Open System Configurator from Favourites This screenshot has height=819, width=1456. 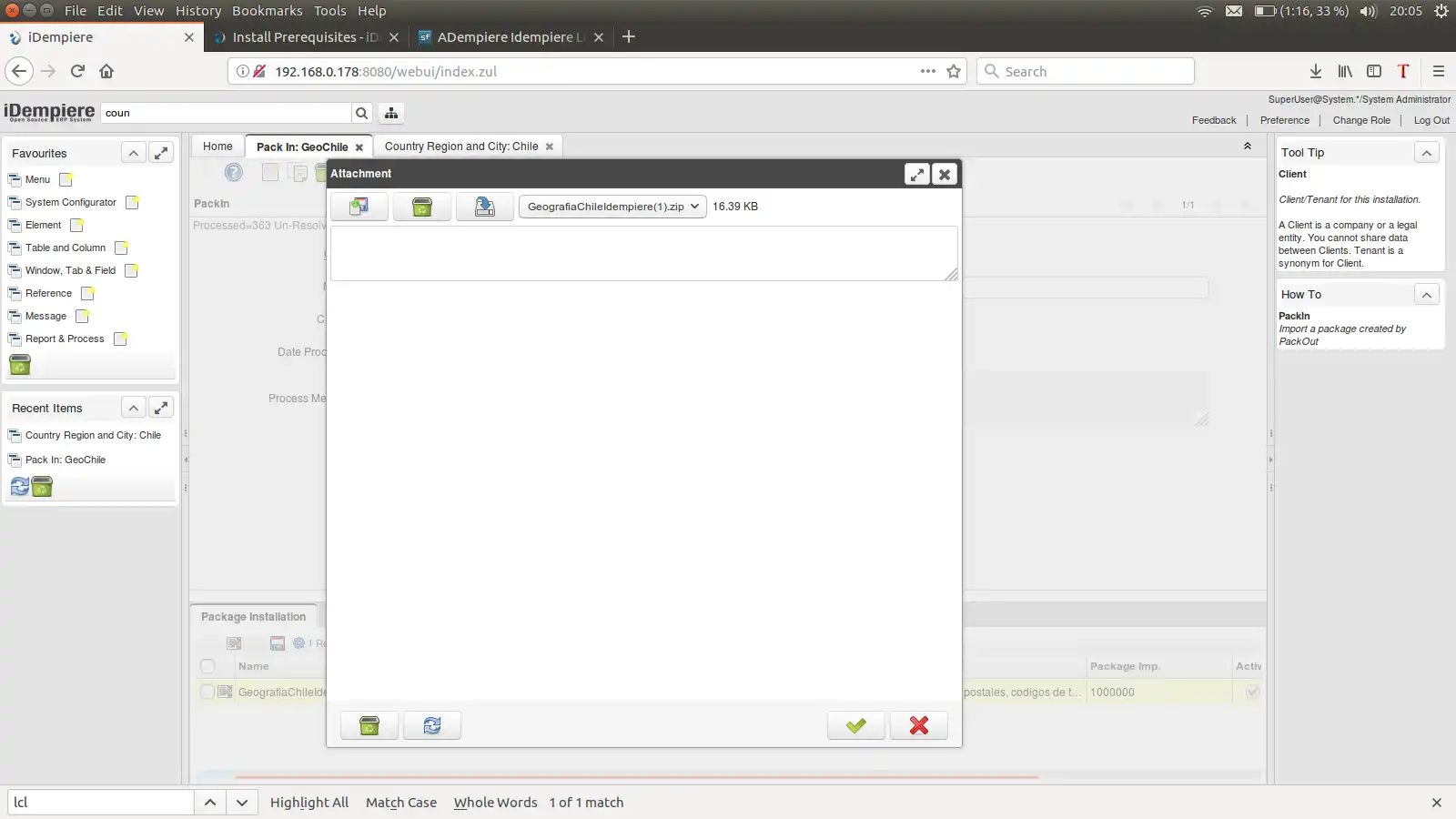click(x=71, y=202)
